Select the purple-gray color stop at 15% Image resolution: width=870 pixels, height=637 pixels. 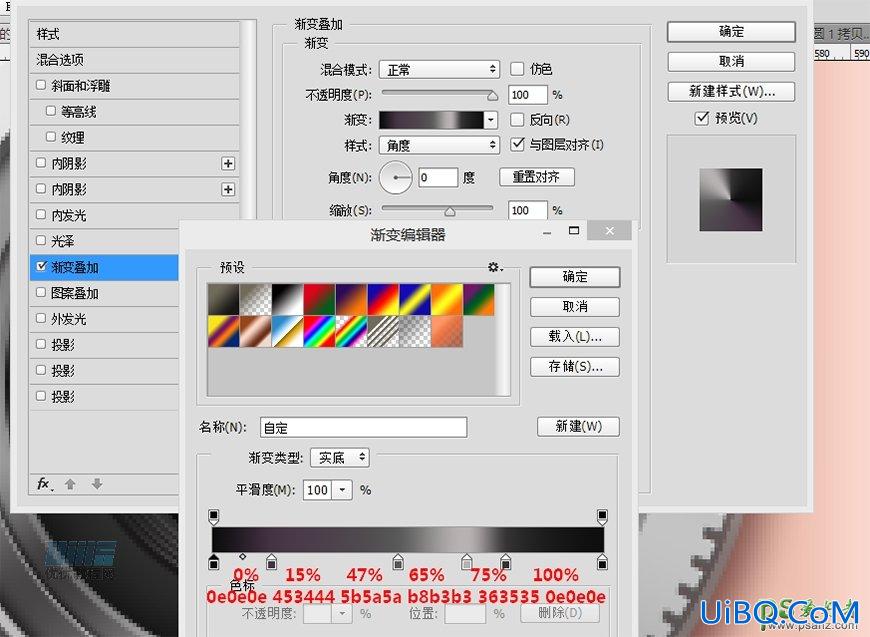(x=271, y=562)
